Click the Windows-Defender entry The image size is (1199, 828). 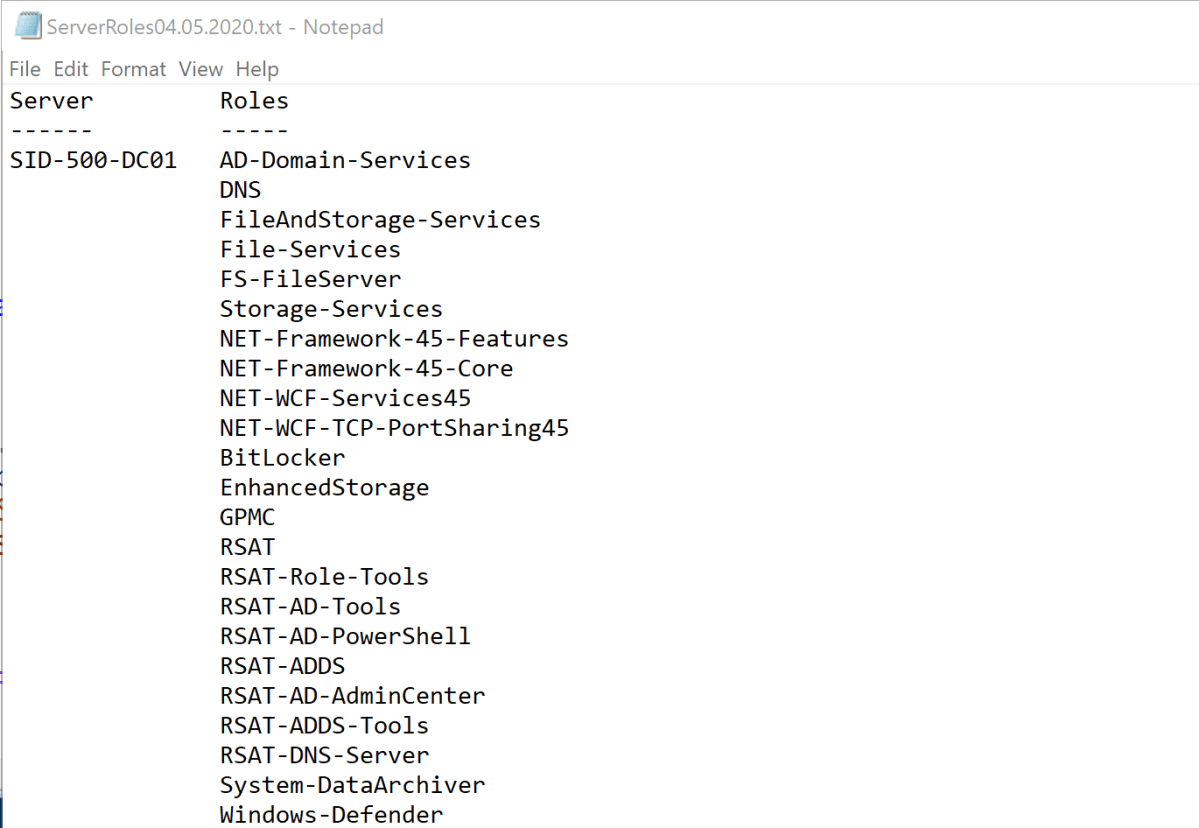pos(331,814)
